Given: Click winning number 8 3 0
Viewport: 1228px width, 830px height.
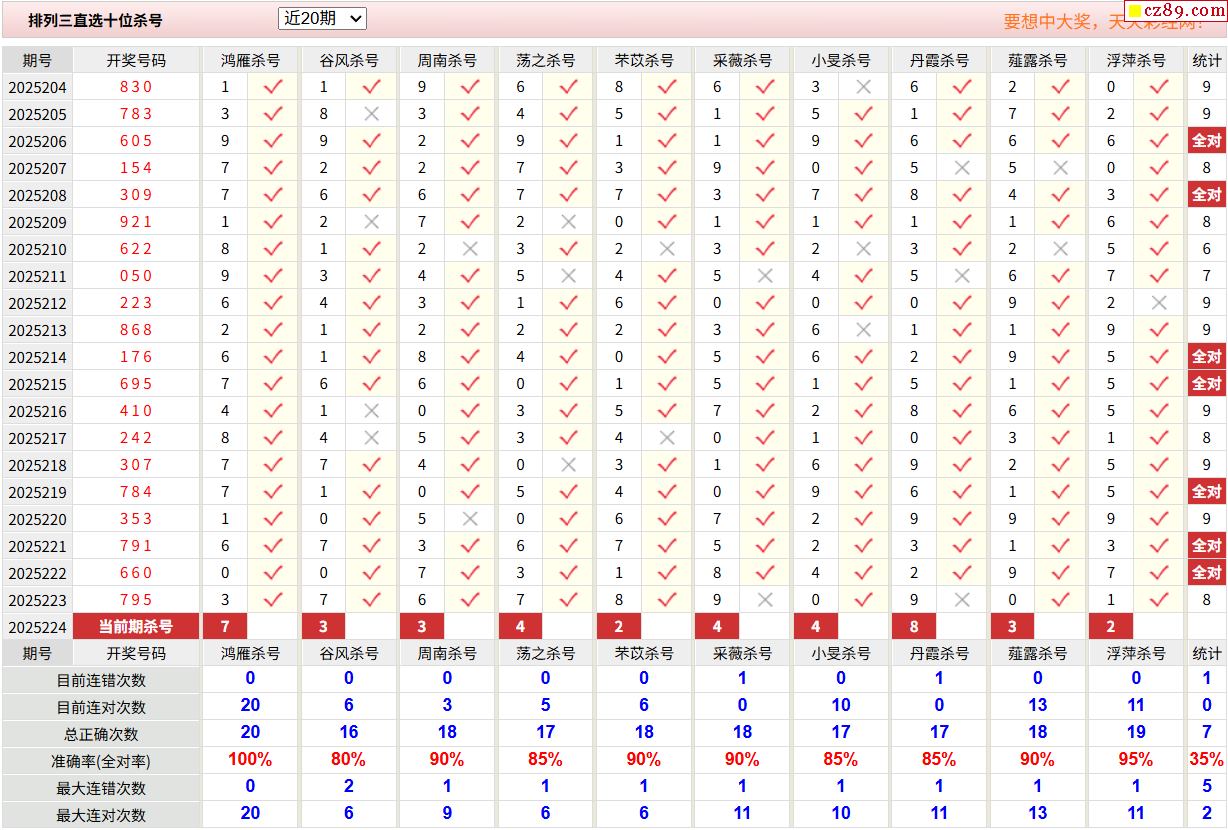Looking at the screenshot, I should [x=136, y=87].
